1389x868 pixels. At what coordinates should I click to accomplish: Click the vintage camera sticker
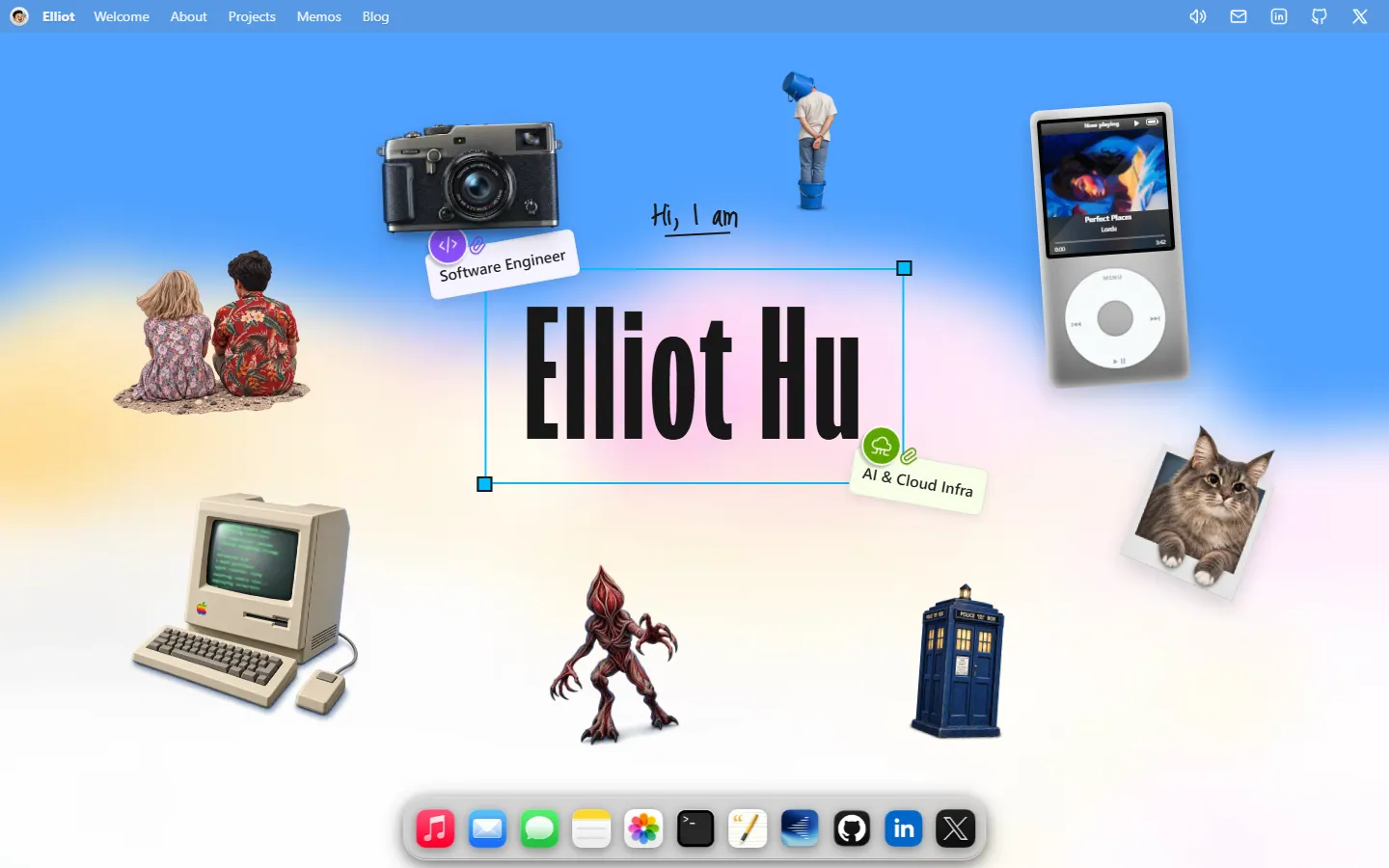pos(470,176)
